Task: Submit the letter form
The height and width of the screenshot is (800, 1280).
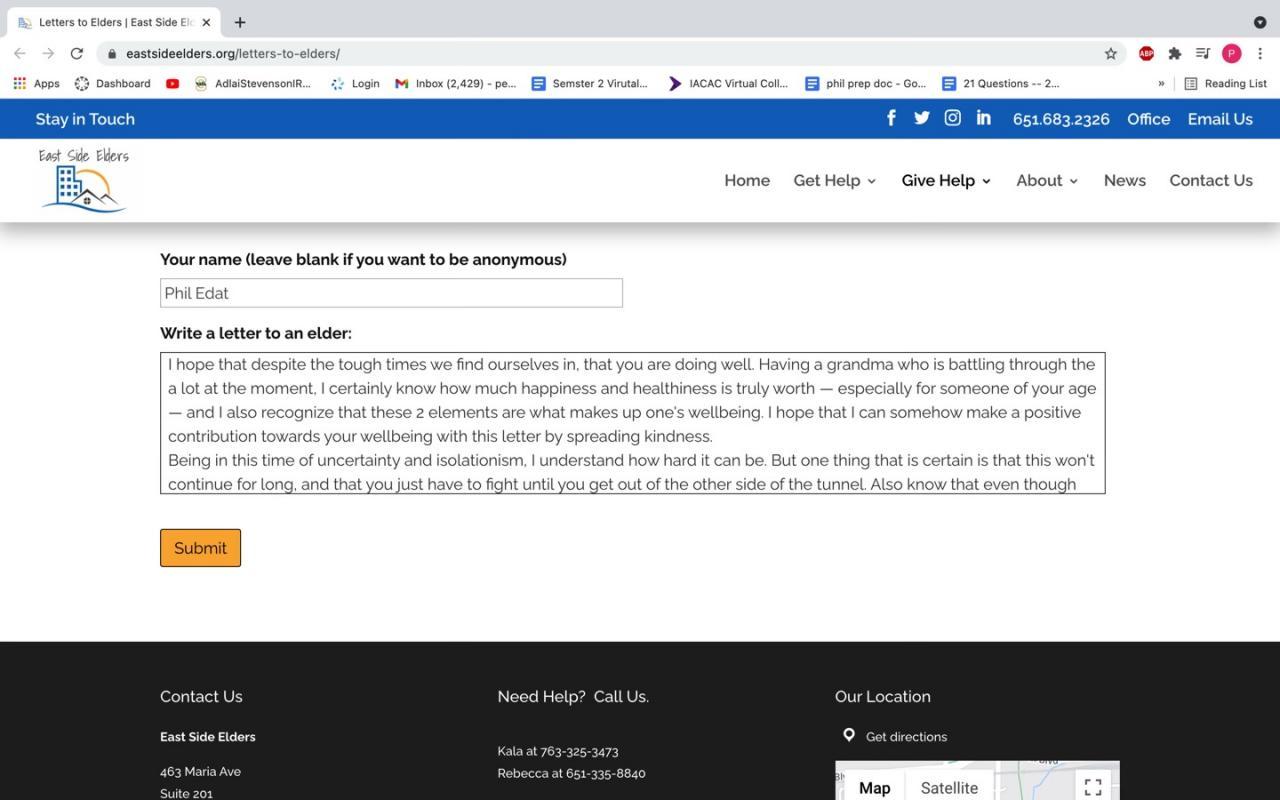Action: point(200,548)
